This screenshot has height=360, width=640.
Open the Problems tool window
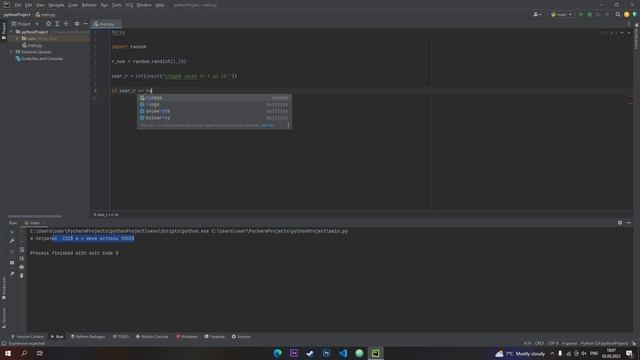[187, 337]
